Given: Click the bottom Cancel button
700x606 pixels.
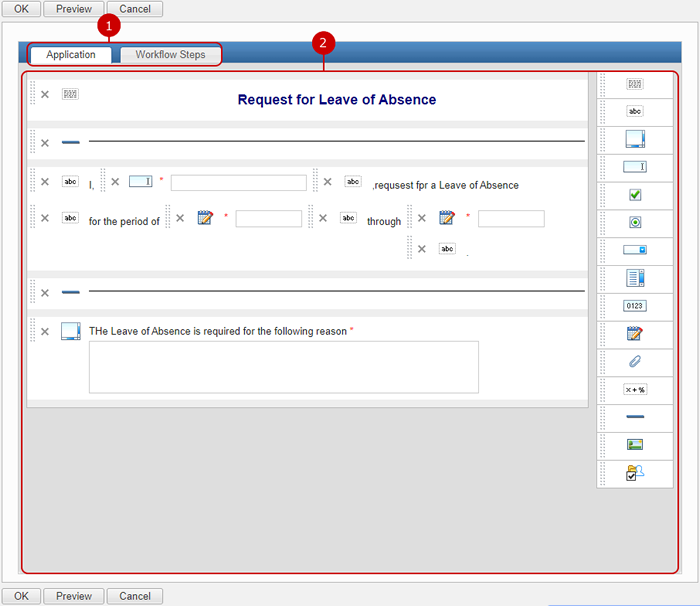Looking at the screenshot, I should tap(135, 596).
